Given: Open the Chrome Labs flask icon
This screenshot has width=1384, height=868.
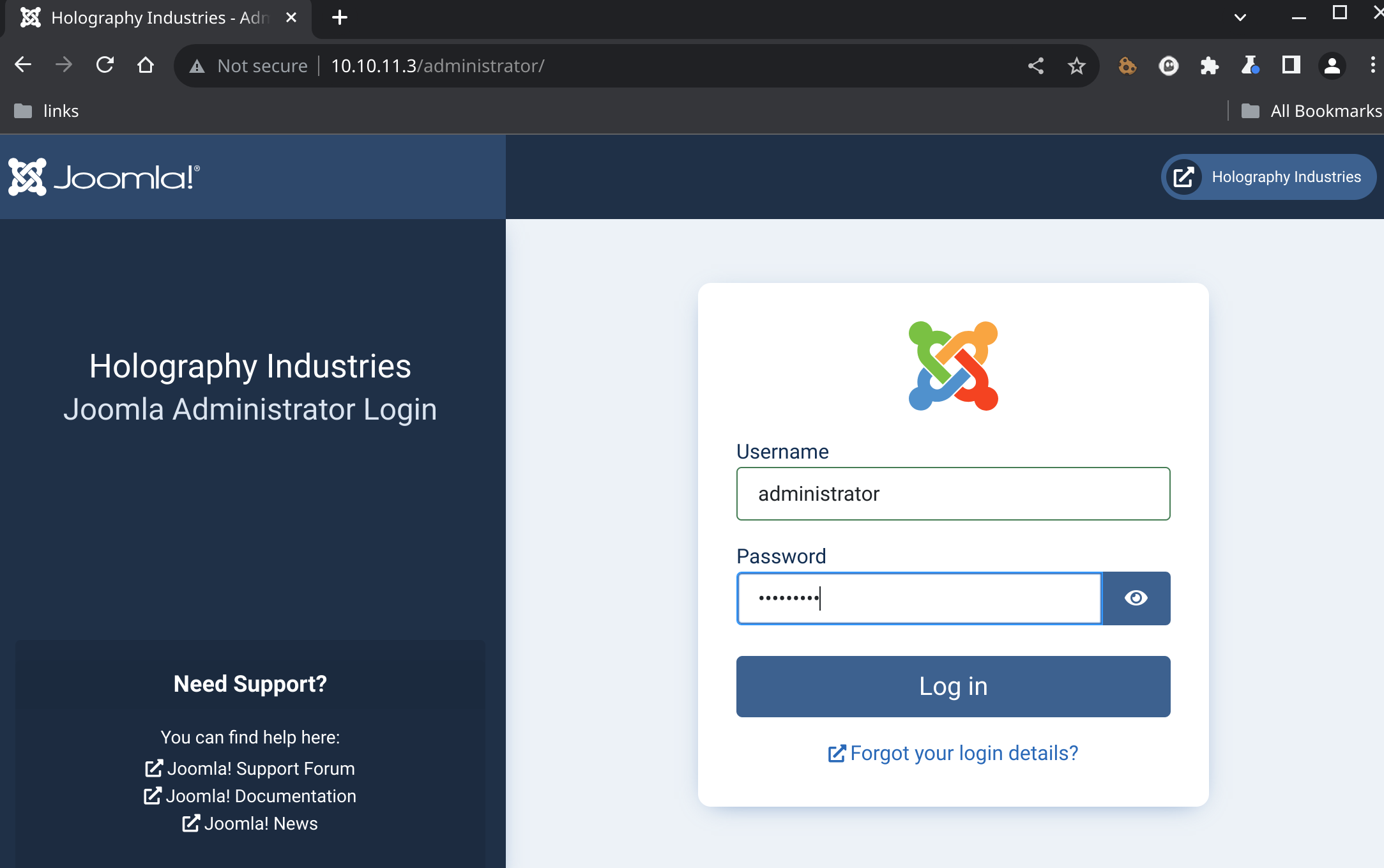Looking at the screenshot, I should [1250, 65].
